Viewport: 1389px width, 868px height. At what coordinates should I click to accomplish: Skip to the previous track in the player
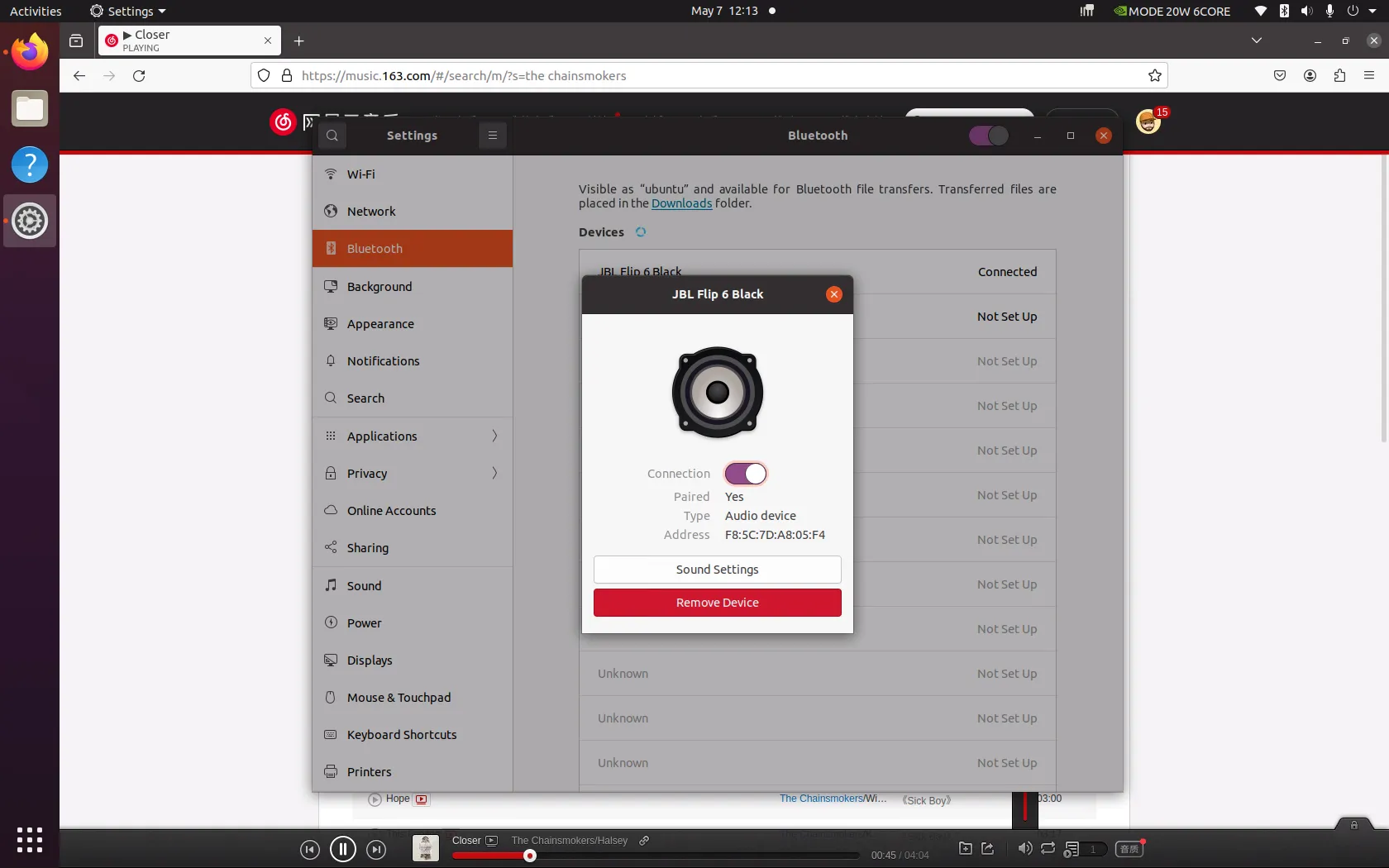309,850
